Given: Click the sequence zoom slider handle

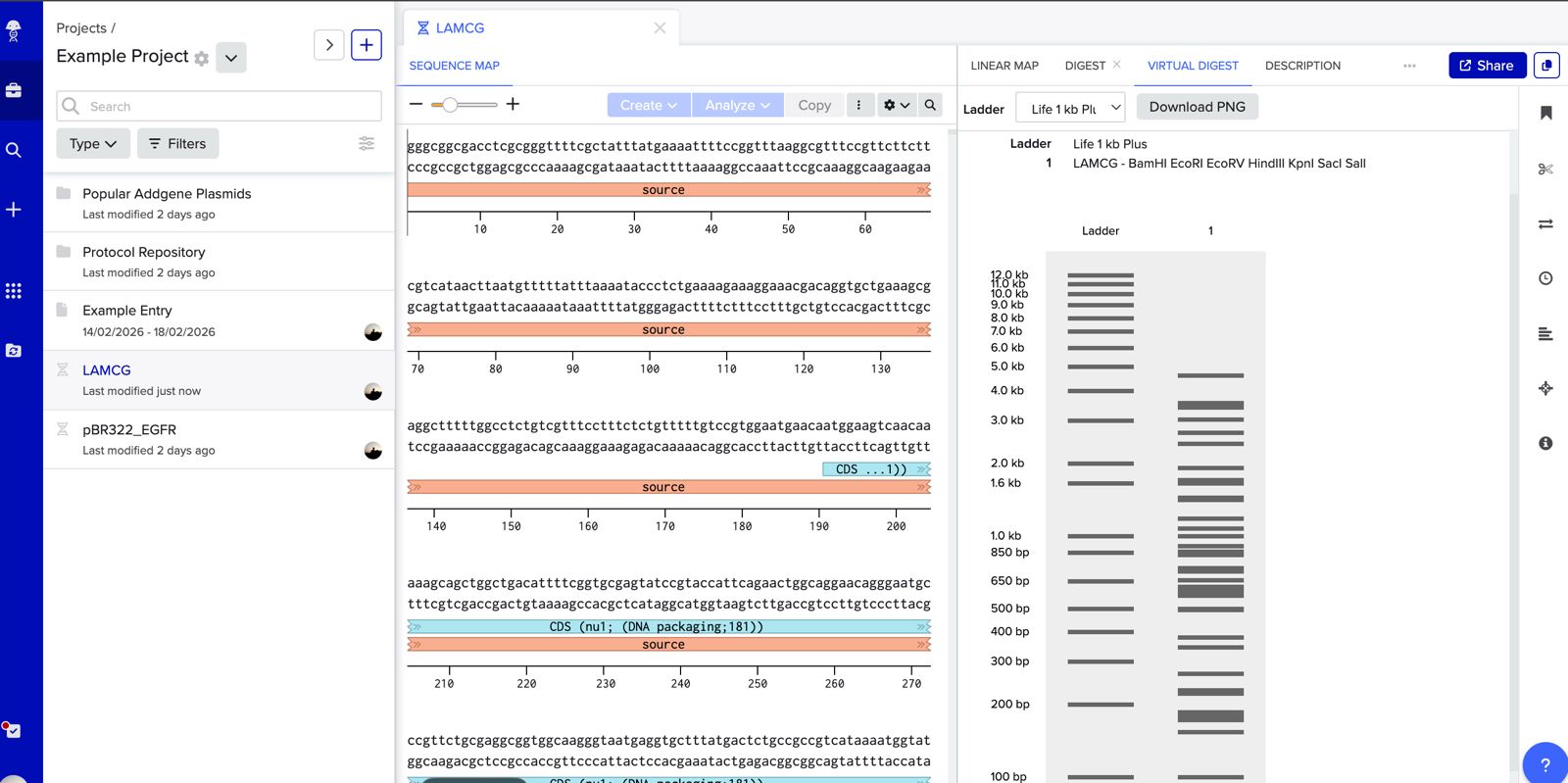Looking at the screenshot, I should point(450,105).
